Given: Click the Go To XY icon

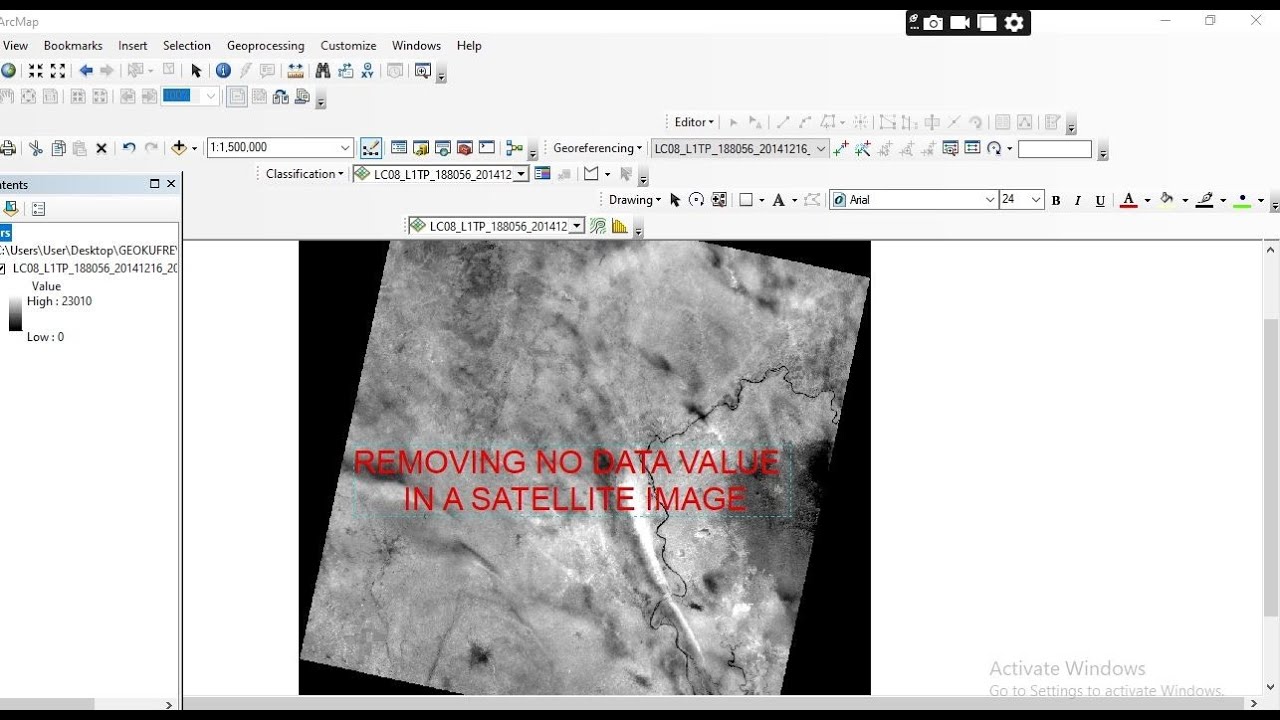Looking at the screenshot, I should (x=368, y=71).
